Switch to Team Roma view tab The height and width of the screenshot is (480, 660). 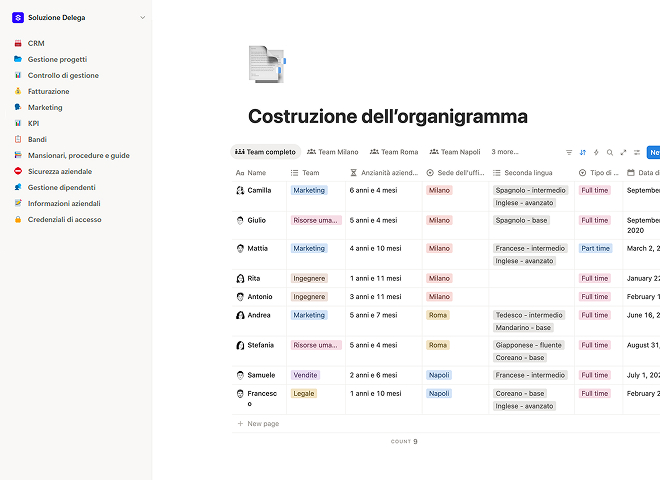[394, 152]
